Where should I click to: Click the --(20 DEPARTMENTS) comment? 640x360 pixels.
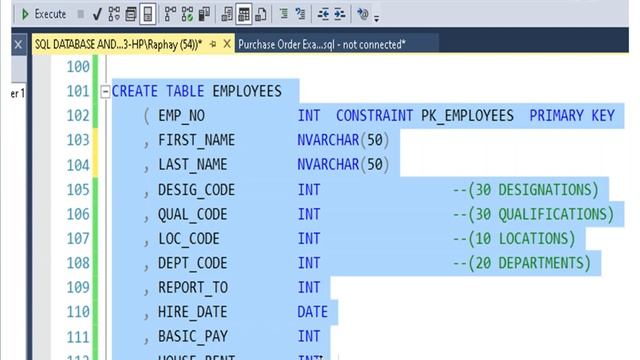[522, 263]
